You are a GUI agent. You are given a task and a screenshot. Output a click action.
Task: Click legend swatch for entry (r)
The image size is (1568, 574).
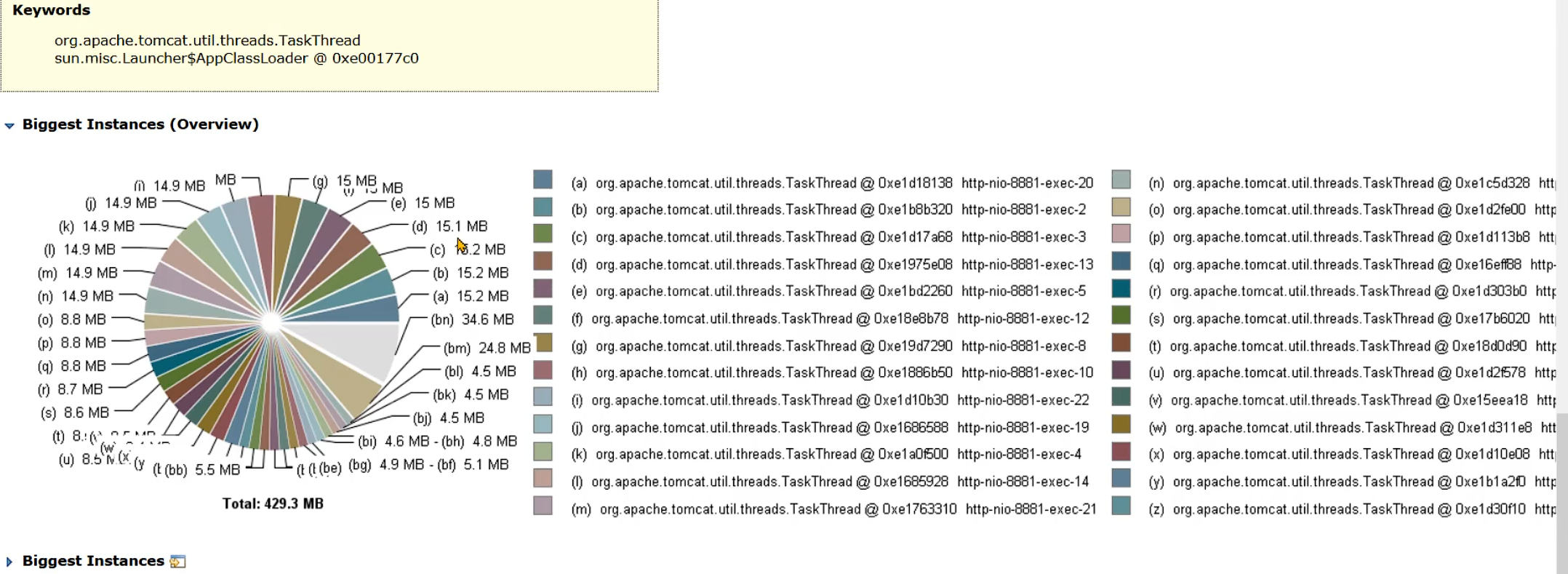[1121, 289]
